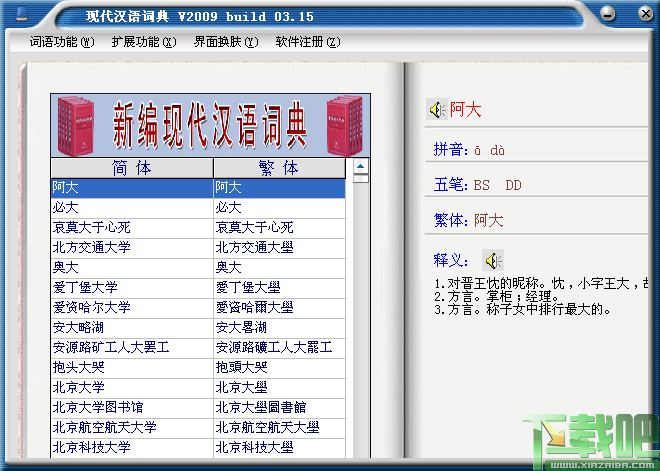Viewport: 660px width, 471px height.
Task: Click the 繁体 value 阿大 in detail panel
Action: point(489,220)
